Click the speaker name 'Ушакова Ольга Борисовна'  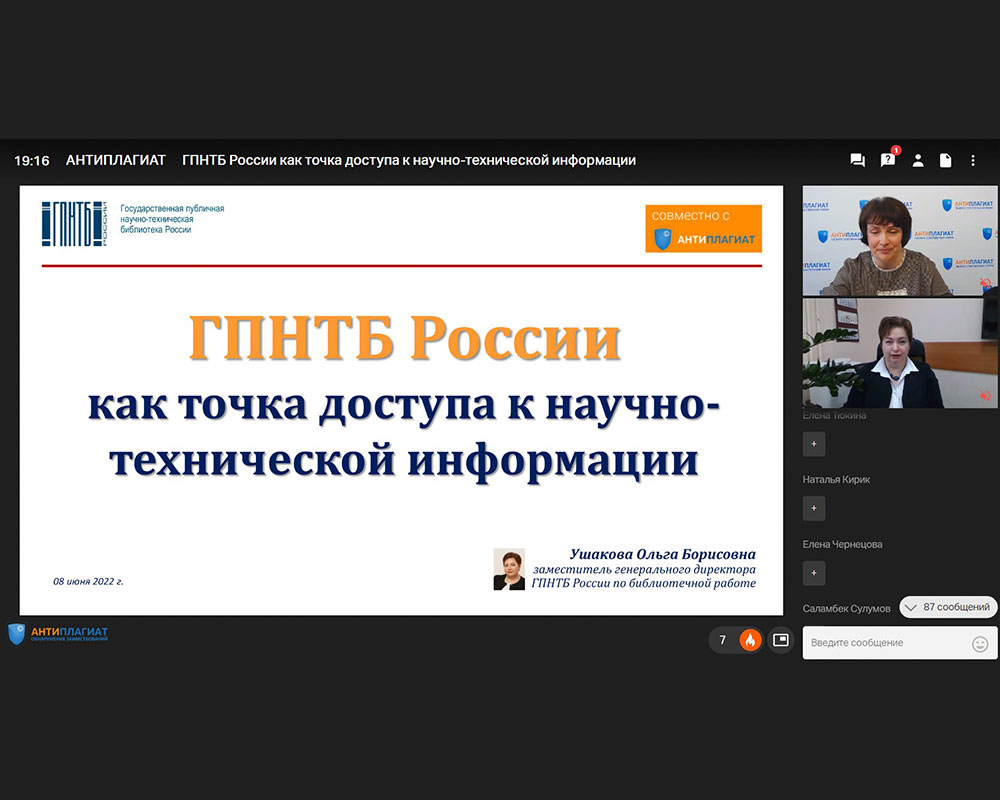[x=663, y=554]
